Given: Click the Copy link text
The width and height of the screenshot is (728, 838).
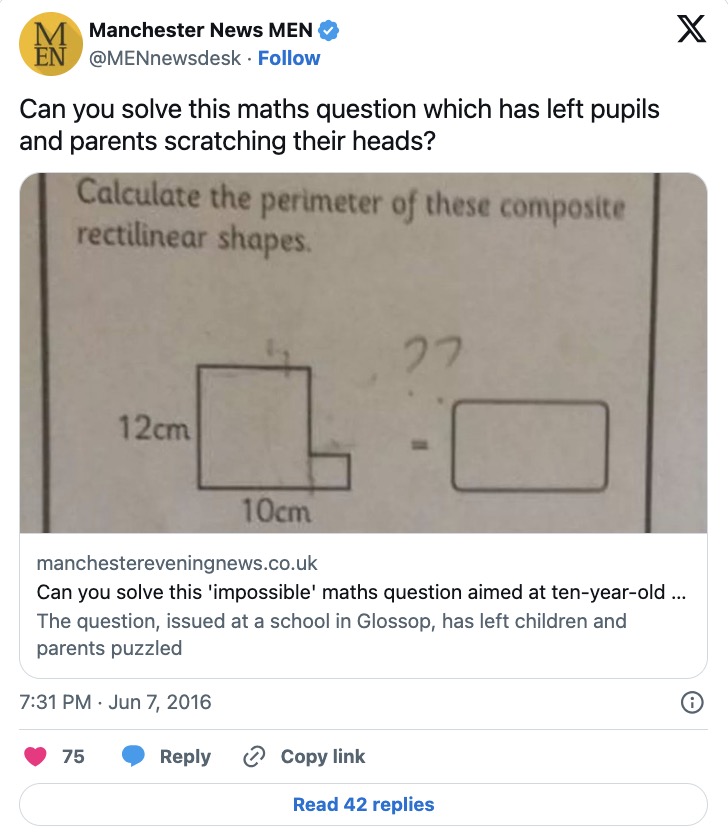Looking at the screenshot, I should [323, 757].
